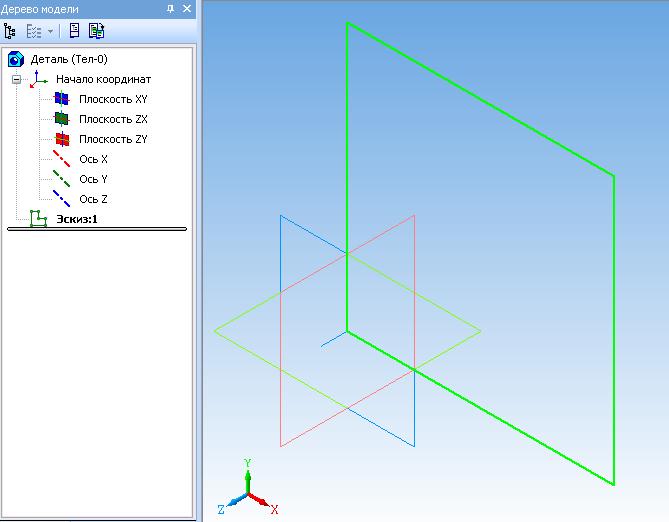Click the blue Ось Z axis icon

pyautogui.click(x=61, y=198)
